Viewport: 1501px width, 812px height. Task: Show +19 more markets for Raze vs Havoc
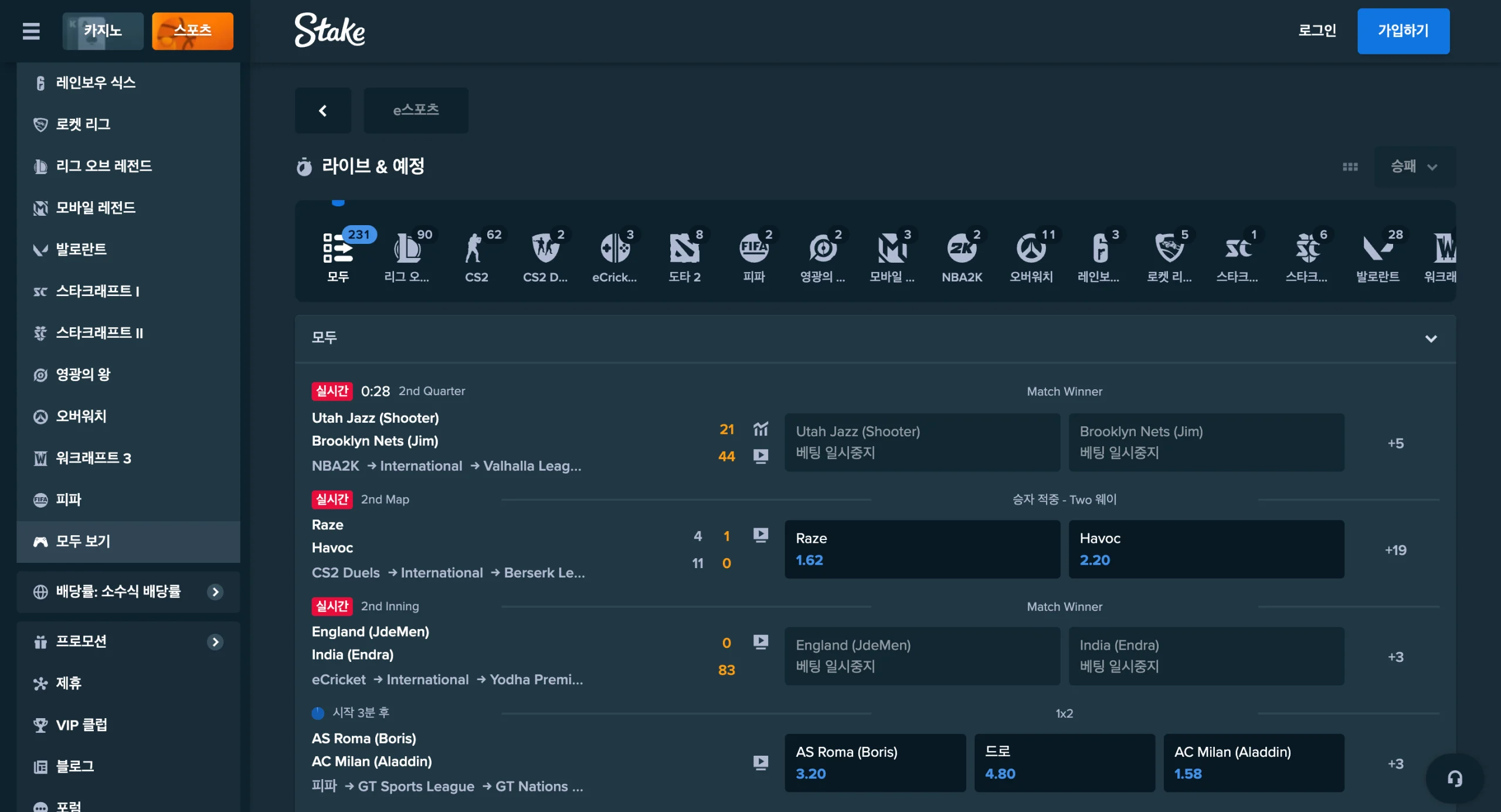point(1395,550)
